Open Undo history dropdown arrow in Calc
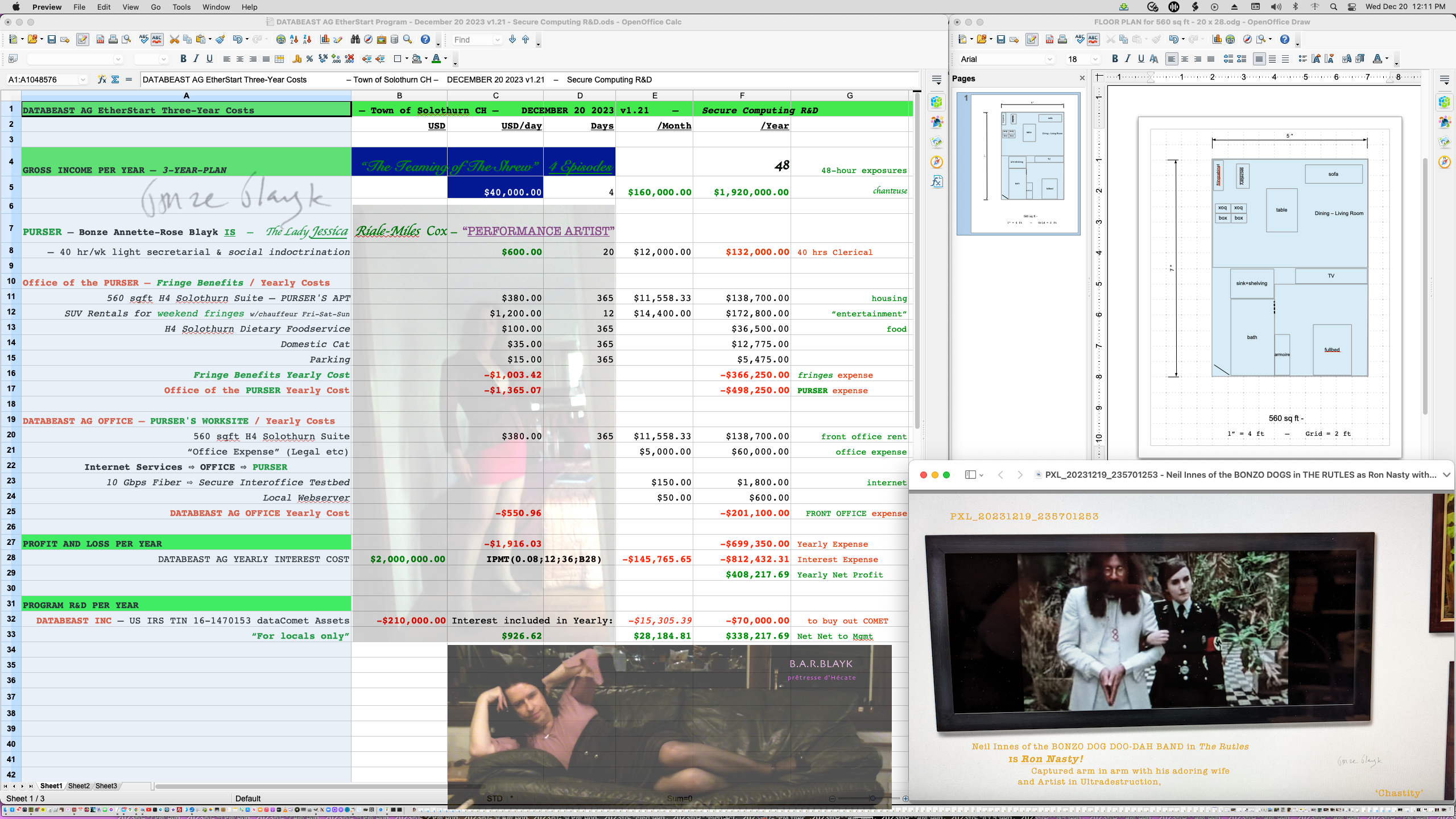 pos(247,39)
